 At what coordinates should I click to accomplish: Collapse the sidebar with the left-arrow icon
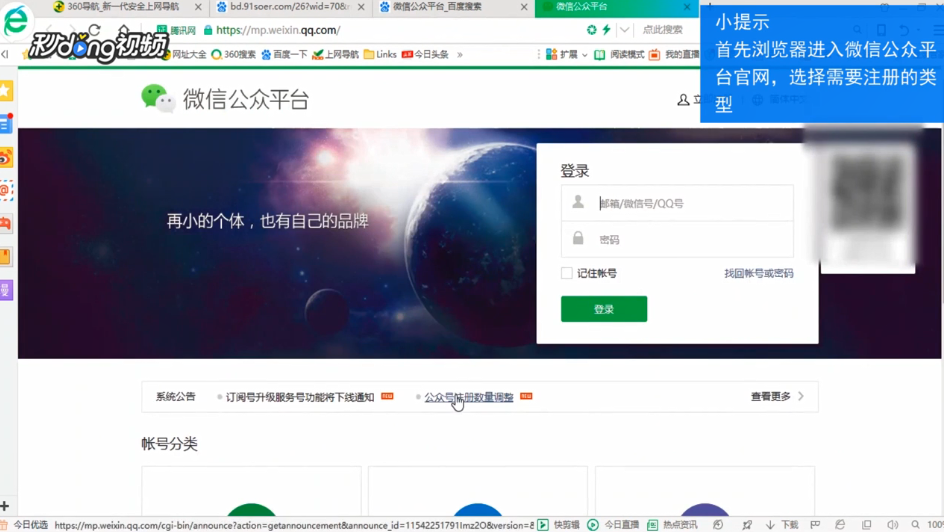5,54
